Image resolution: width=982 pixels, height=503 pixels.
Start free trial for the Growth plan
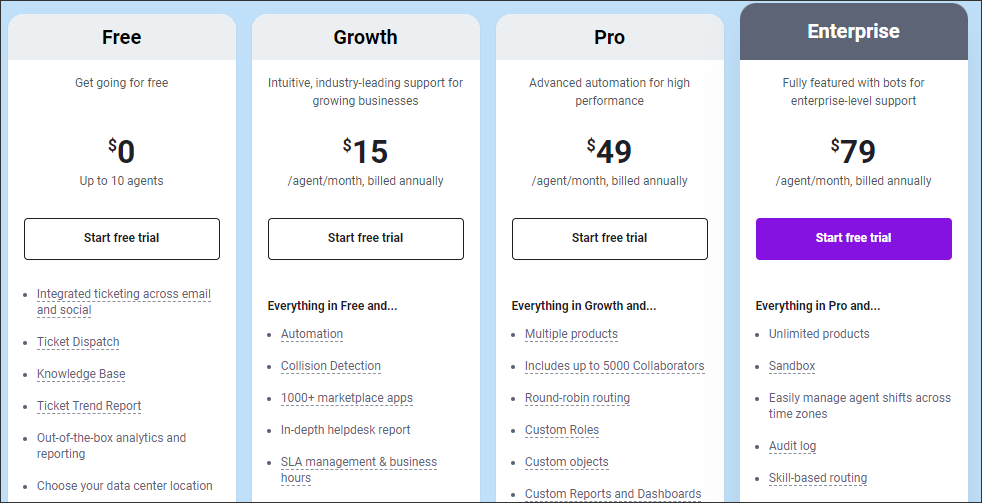[366, 239]
